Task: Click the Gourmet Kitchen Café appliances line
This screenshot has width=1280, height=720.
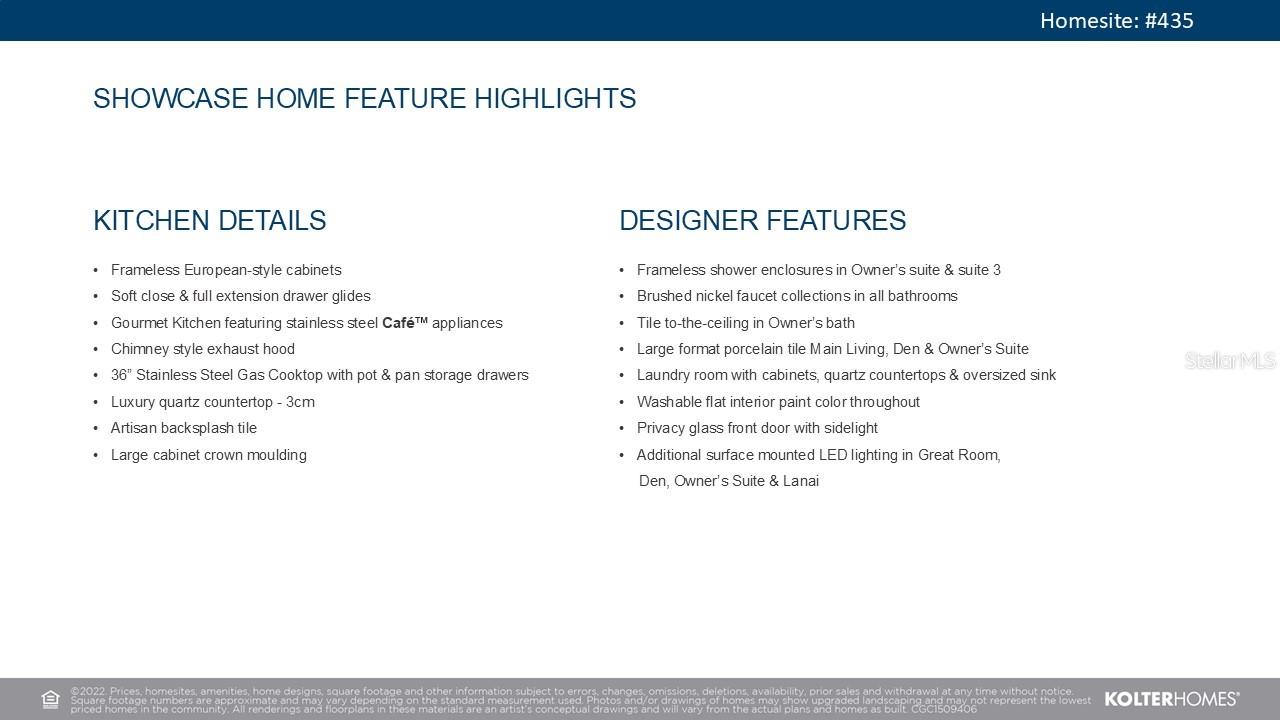Action: click(x=307, y=323)
